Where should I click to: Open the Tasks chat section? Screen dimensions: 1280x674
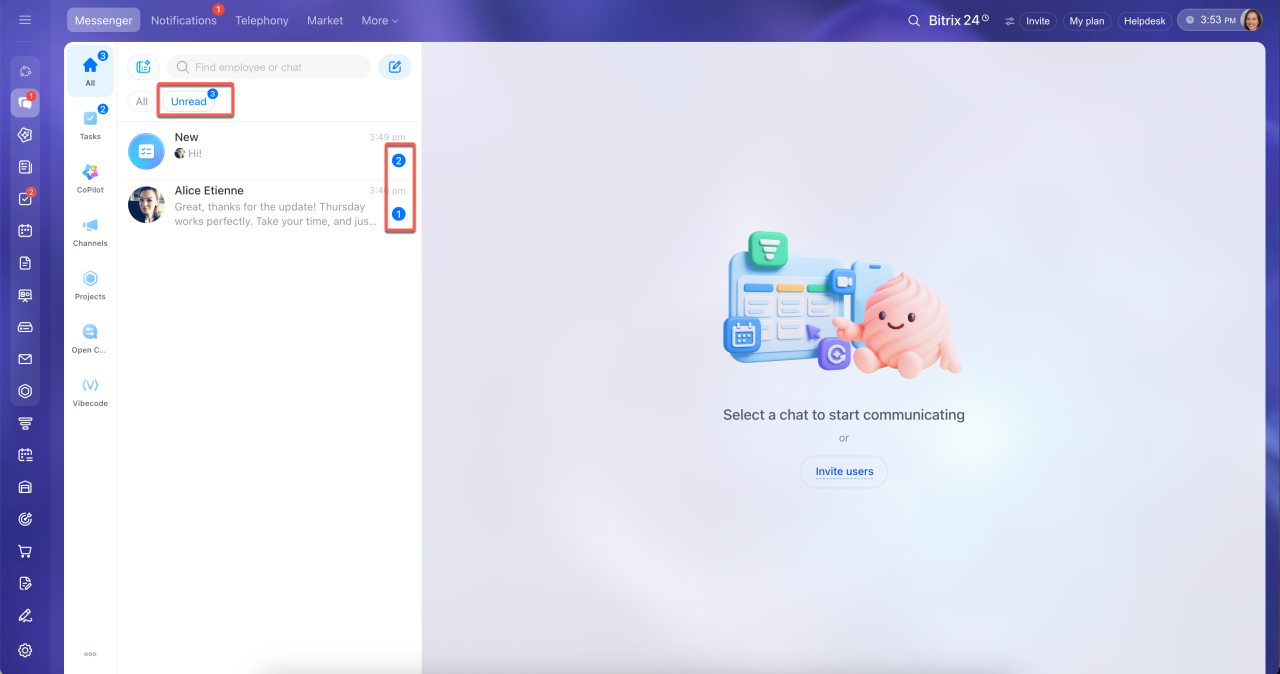pos(90,124)
